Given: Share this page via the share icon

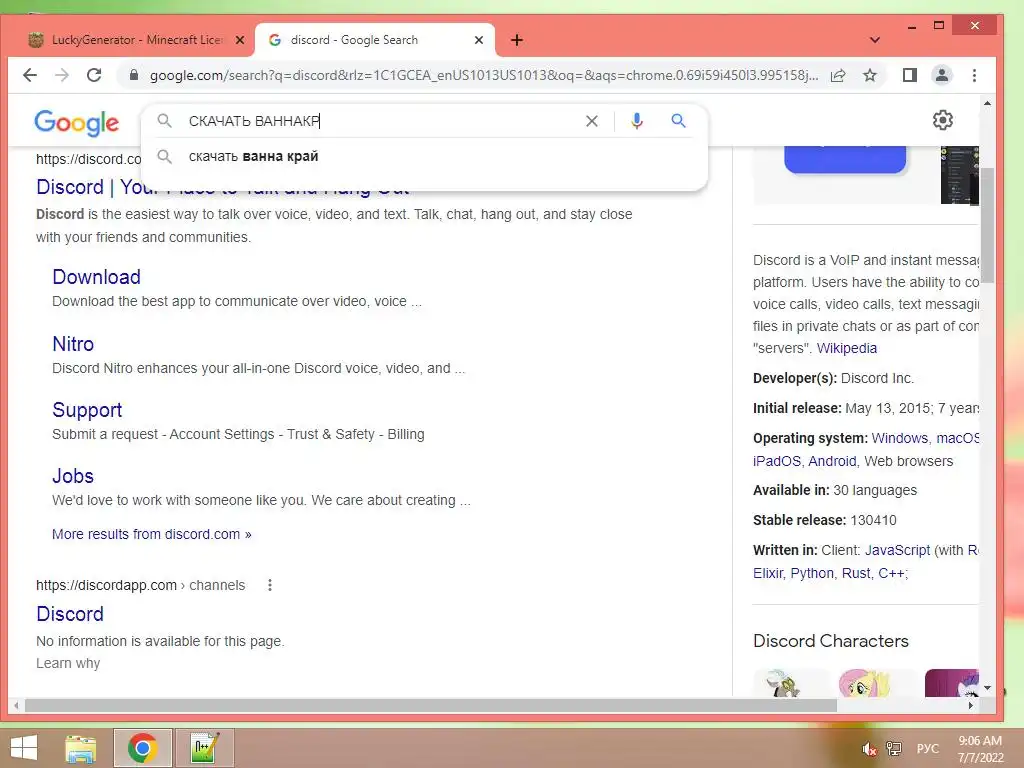Looking at the screenshot, I should tap(838, 75).
